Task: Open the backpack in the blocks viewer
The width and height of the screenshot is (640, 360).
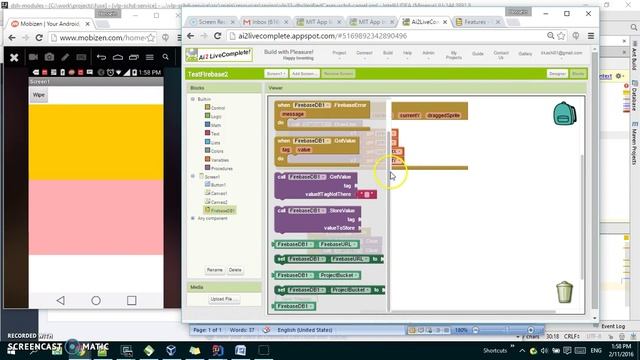Action: pyautogui.click(x=564, y=113)
